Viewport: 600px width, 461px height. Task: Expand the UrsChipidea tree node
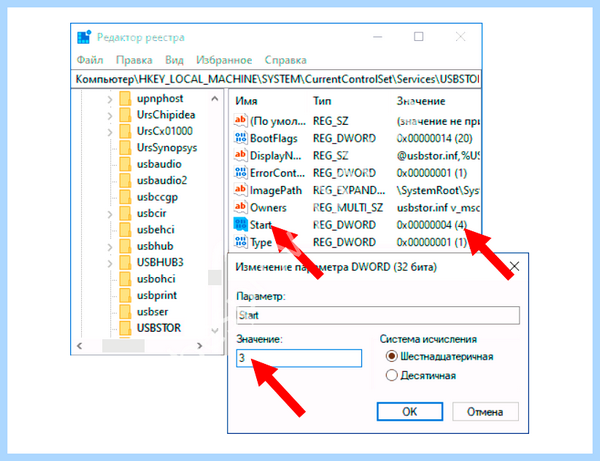coord(110,116)
